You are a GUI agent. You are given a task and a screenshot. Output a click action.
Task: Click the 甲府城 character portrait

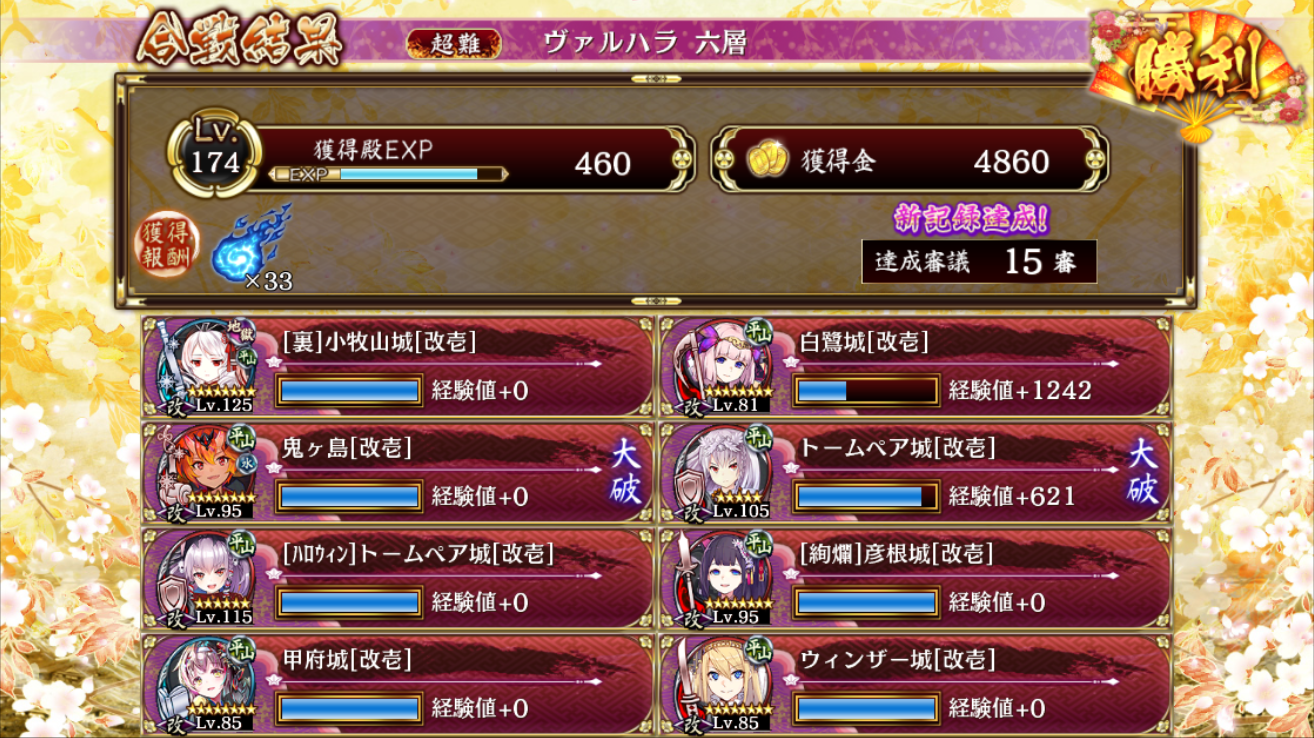(208, 684)
